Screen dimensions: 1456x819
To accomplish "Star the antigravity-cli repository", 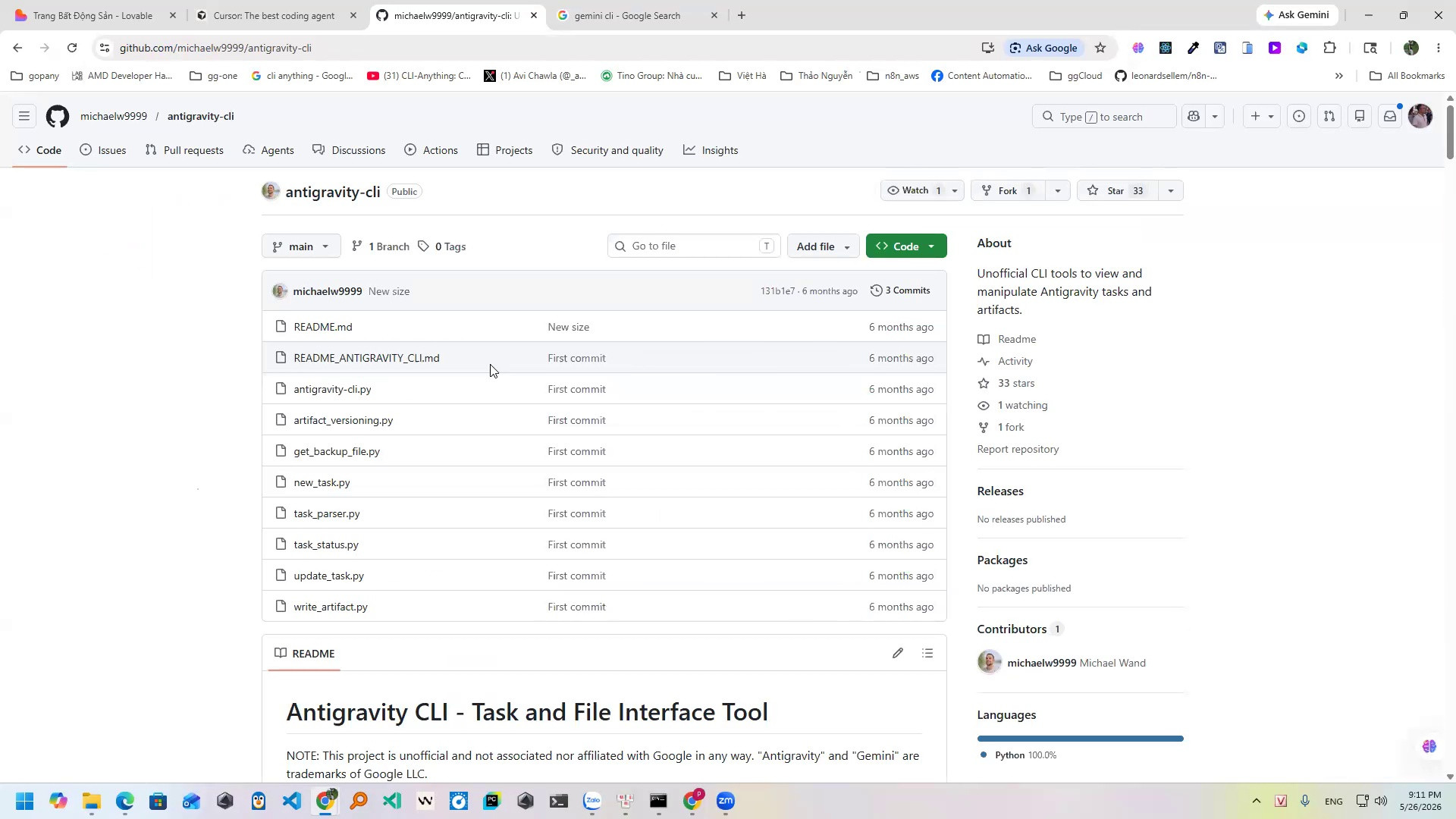I will 1117,191.
